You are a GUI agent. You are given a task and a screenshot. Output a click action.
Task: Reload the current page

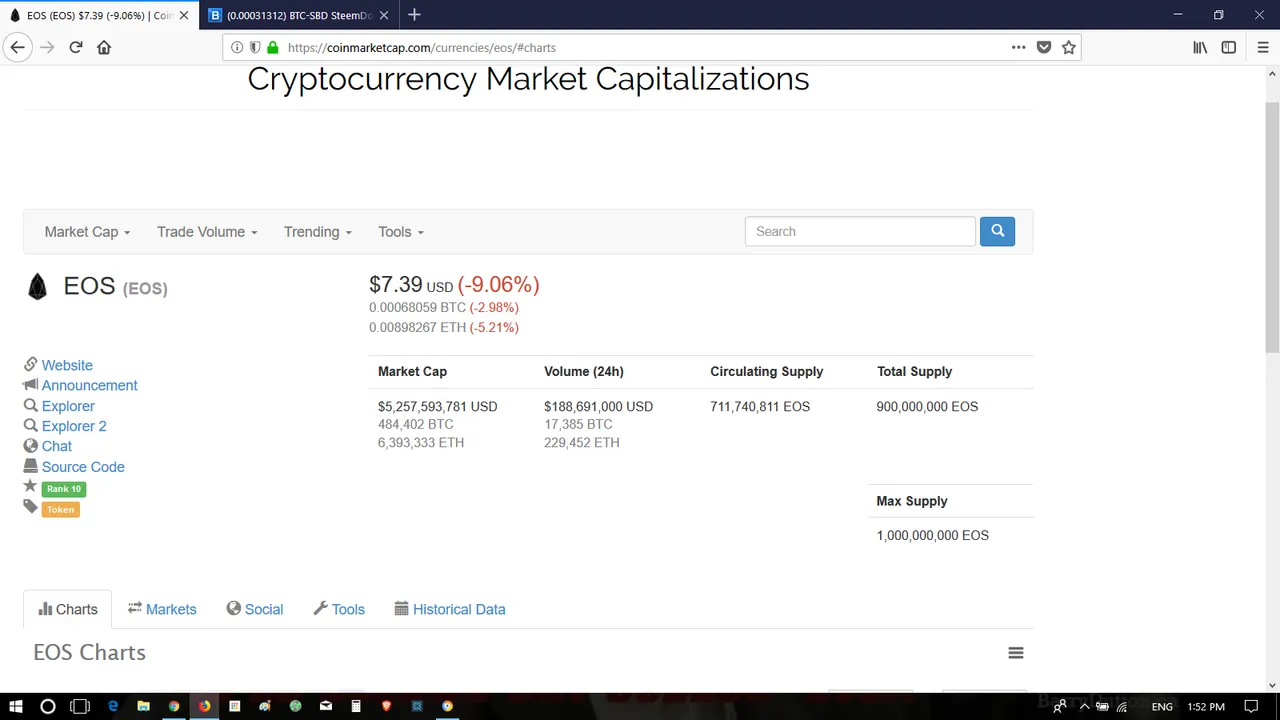(x=76, y=47)
